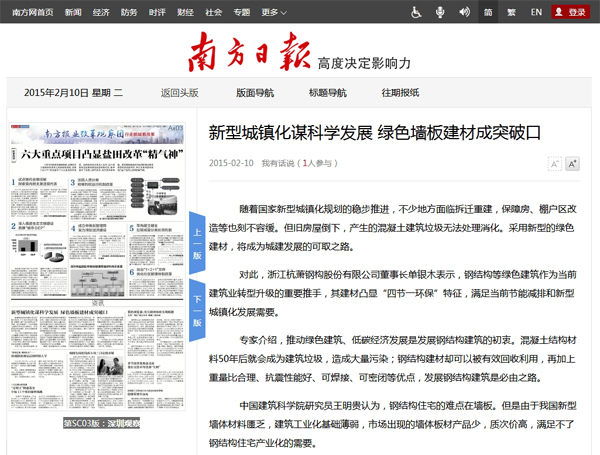Click the wheelchair accessibility icon

click(417, 12)
